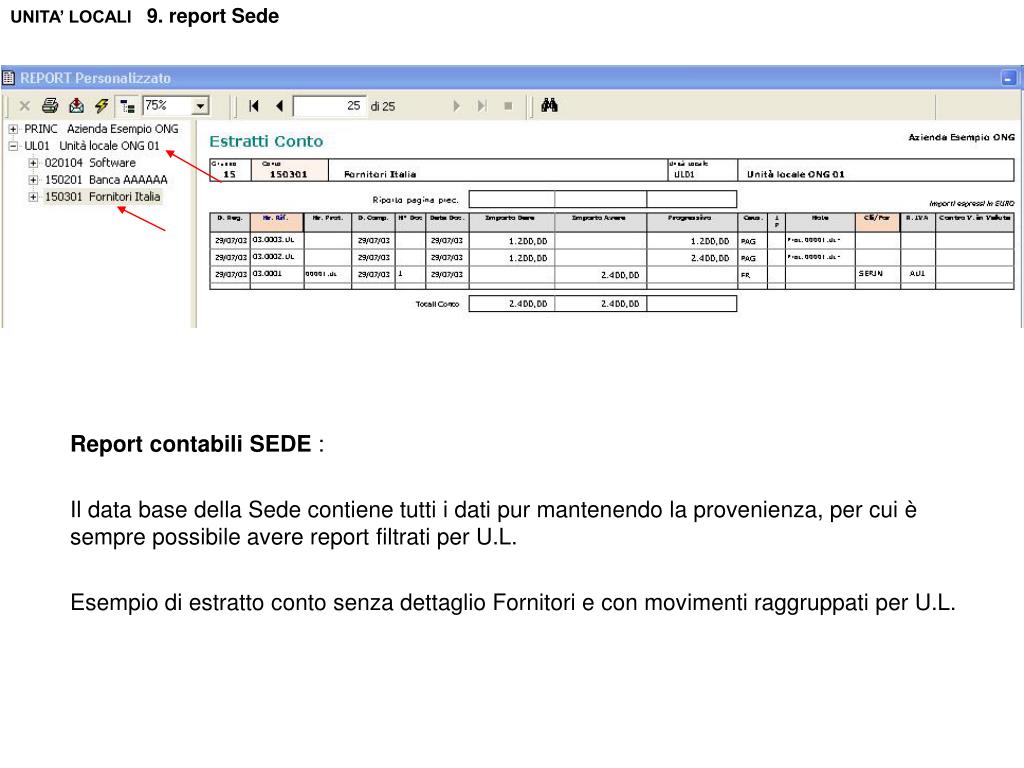The width and height of the screenshot is (1024, 768).
Task: Select PRINC Azienda Esempio ONG tree item
Action: (101, 129)
